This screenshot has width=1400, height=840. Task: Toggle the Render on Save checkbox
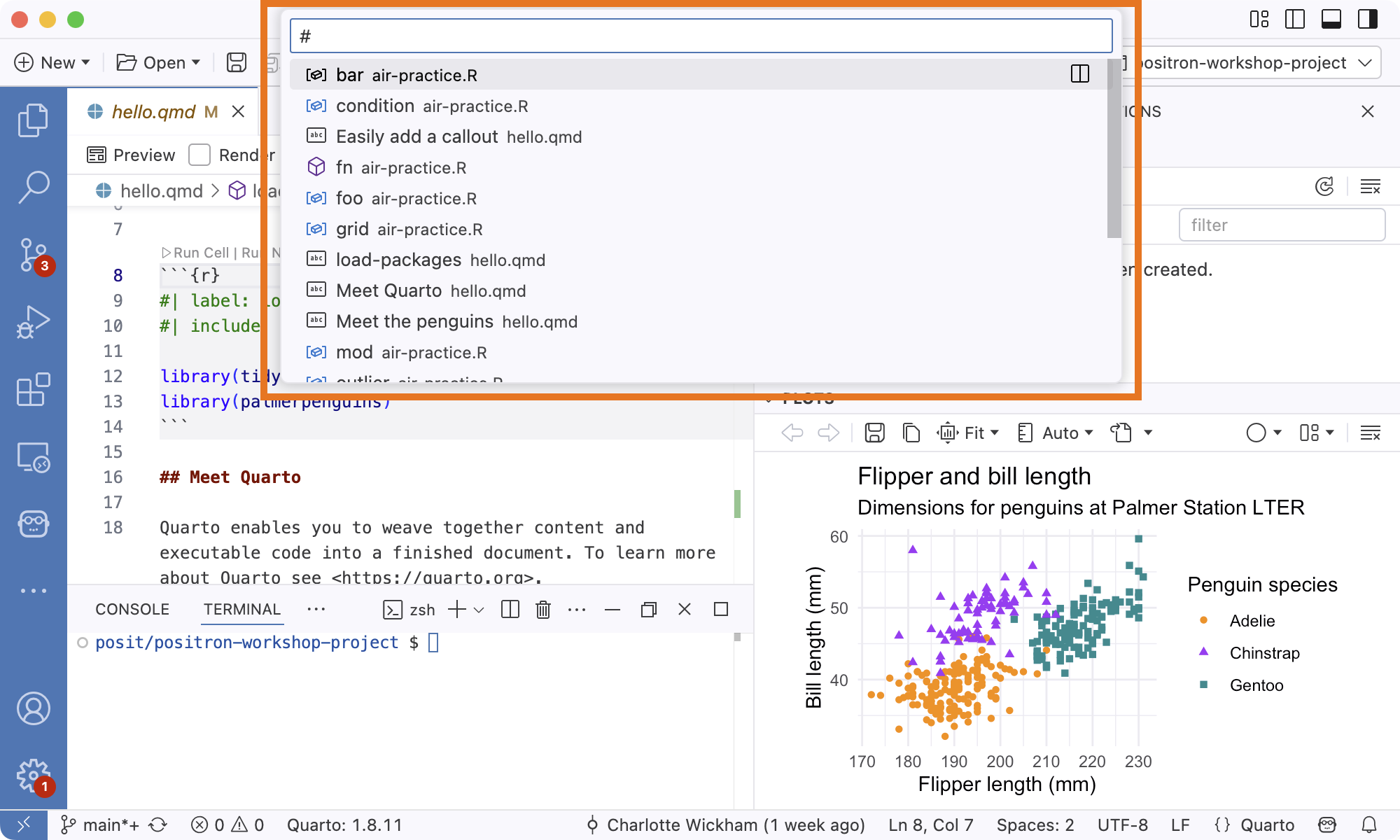(199, 155)
